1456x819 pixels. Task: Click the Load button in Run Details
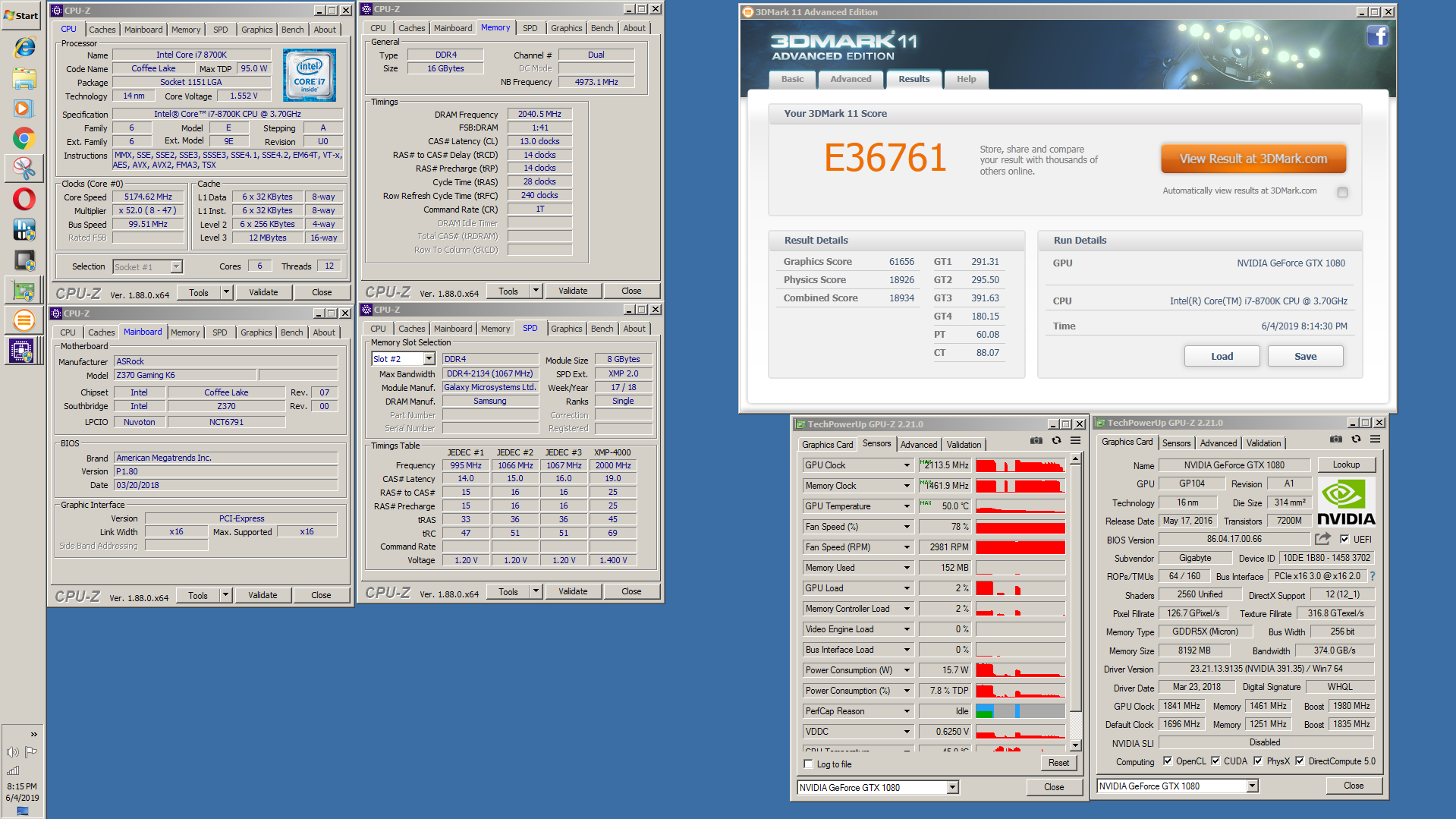[x=1222, y=356]
